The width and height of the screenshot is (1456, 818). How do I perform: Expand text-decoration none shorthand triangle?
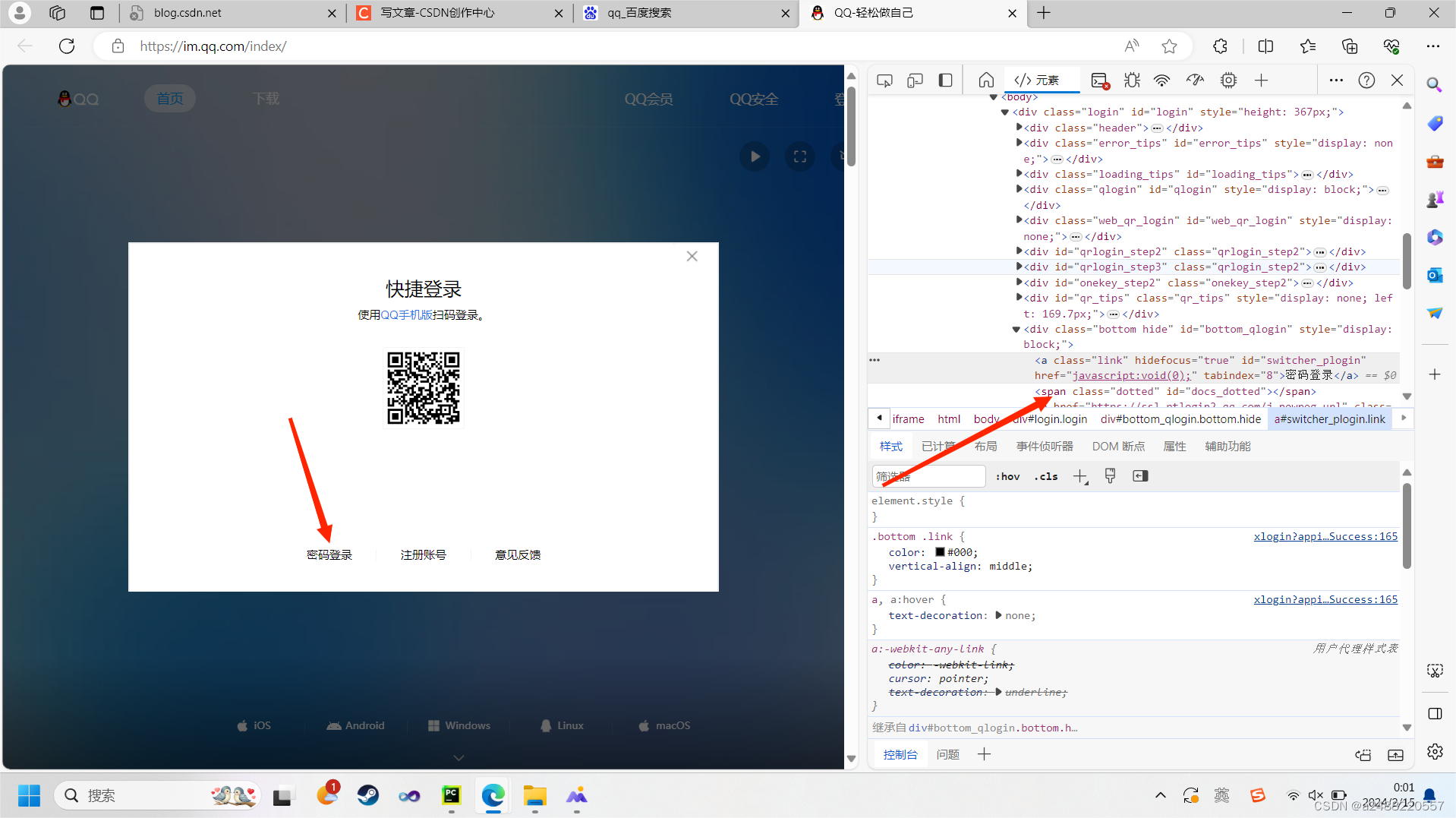[x=998, y=615]
